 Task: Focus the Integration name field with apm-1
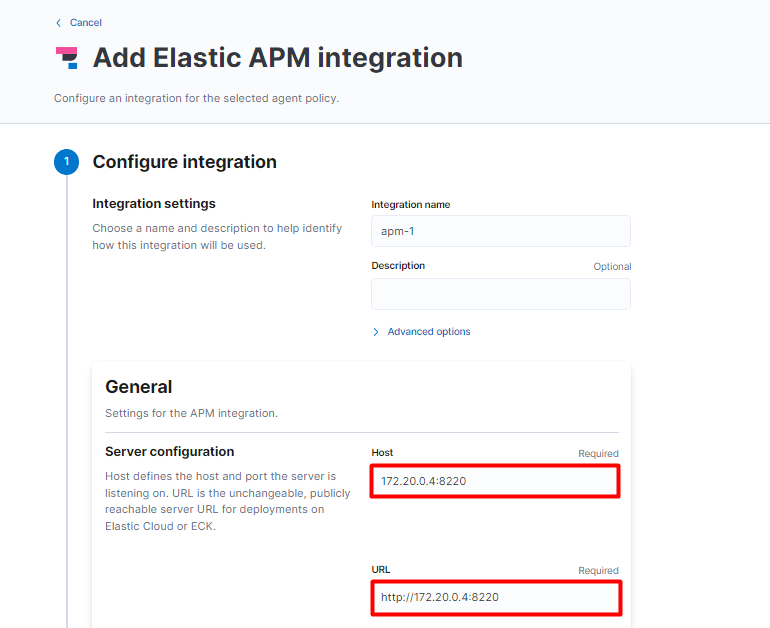coord(500,231)
